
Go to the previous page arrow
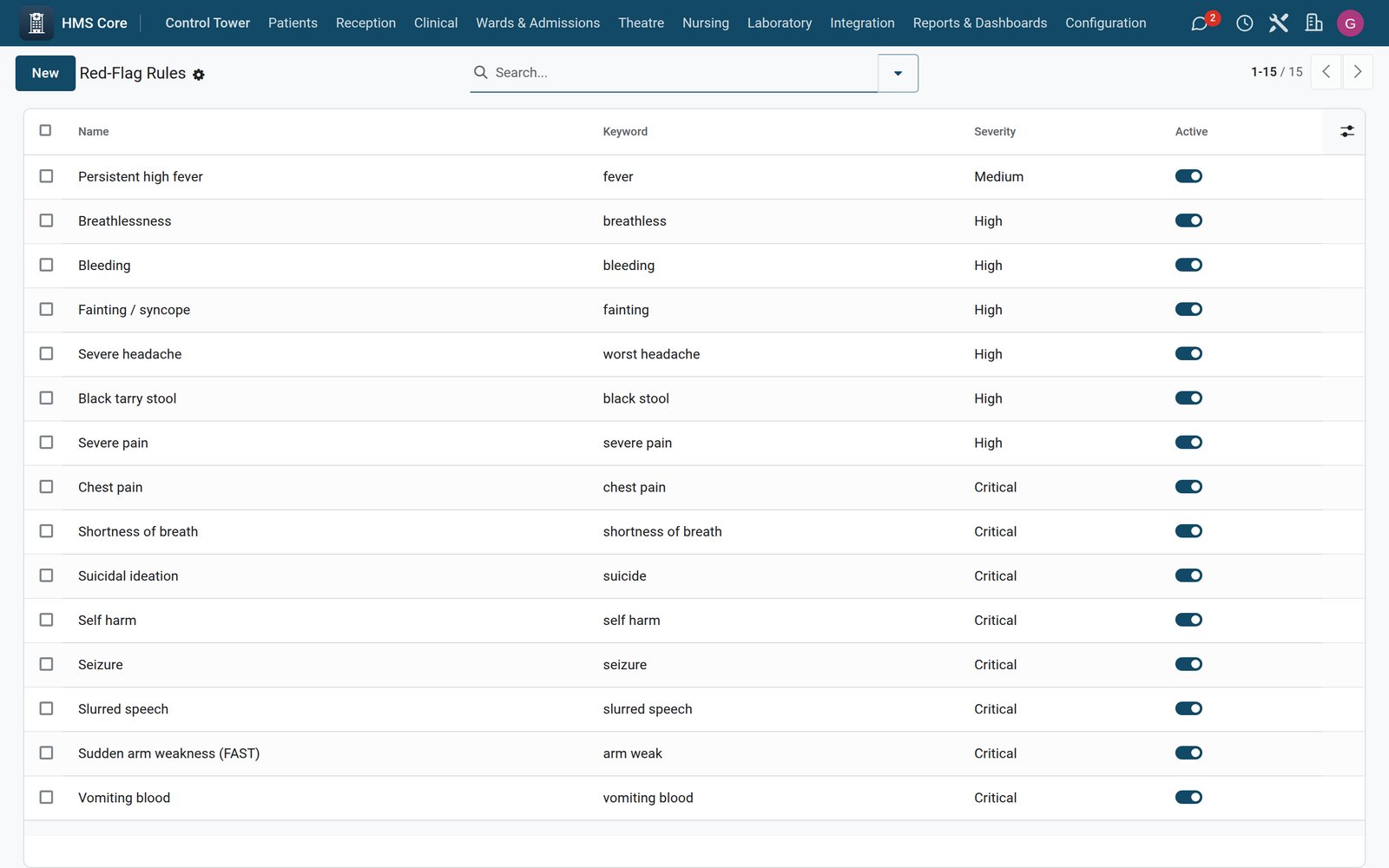click(x=1326, y=72)
